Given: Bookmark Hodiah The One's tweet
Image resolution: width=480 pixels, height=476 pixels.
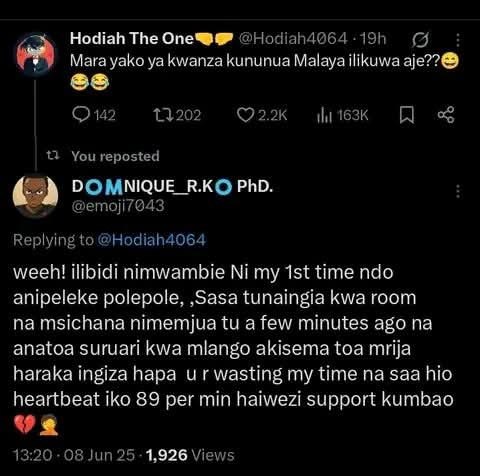Looking at the screenshot, I should pyautogui.click(x=407, y=115).
